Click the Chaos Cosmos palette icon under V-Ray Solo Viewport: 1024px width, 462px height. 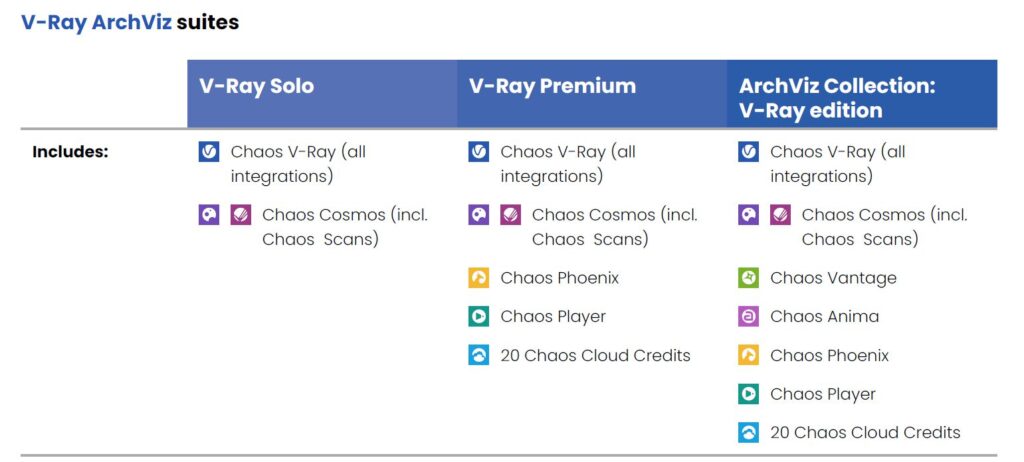tap(209, 215)
